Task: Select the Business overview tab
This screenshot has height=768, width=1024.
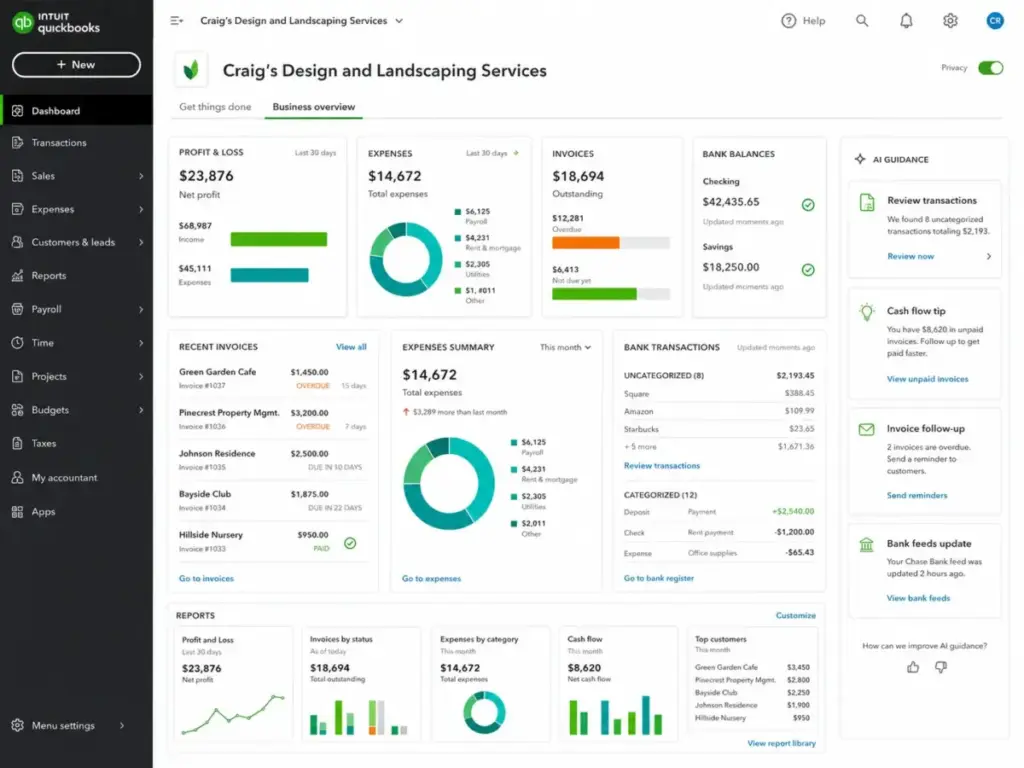Action: [x=313, y=106]
